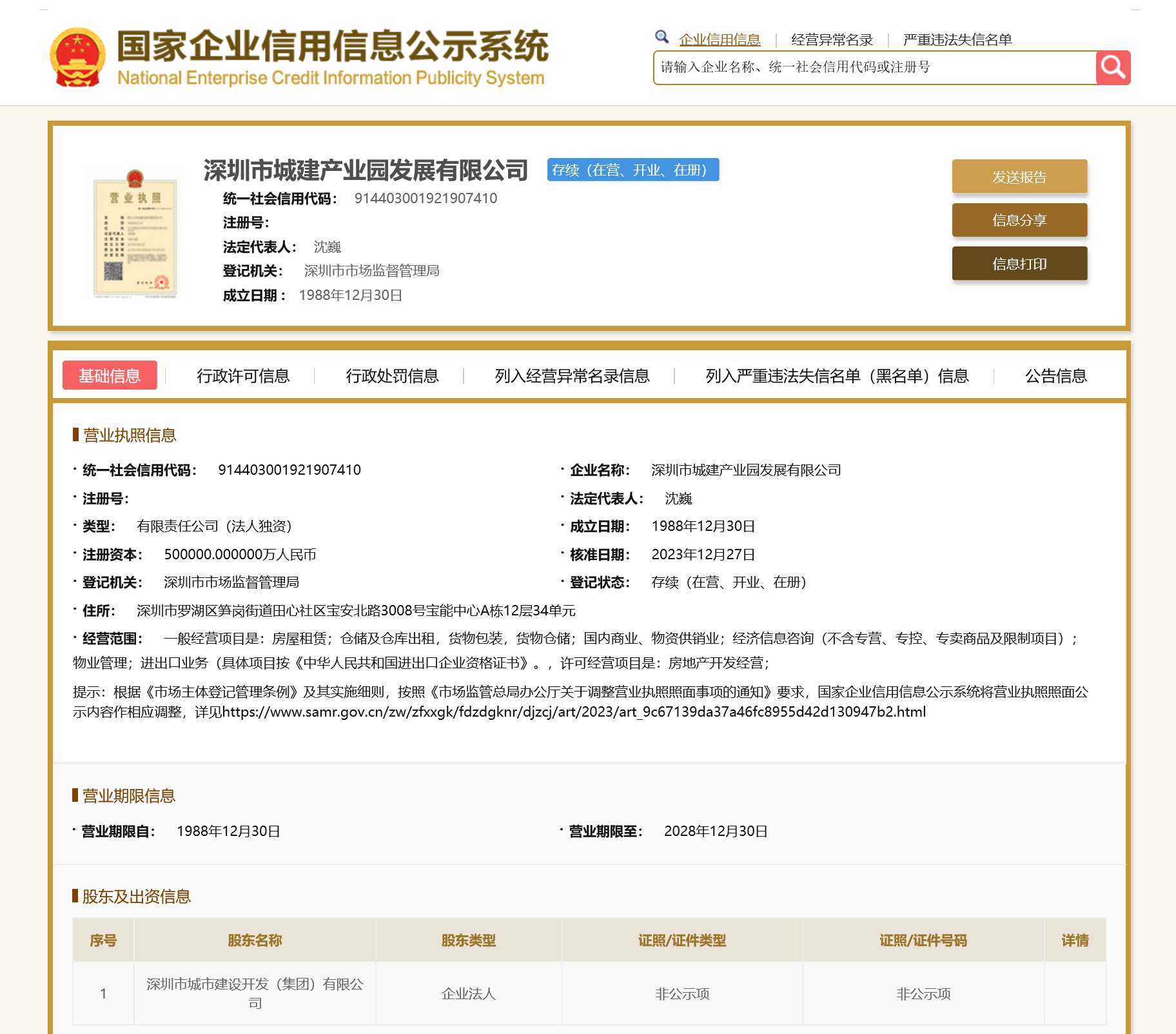Open the 列入经营异常名录信息 tab
Viewport: 1176px width, 1034px height.
pos(572,375)
